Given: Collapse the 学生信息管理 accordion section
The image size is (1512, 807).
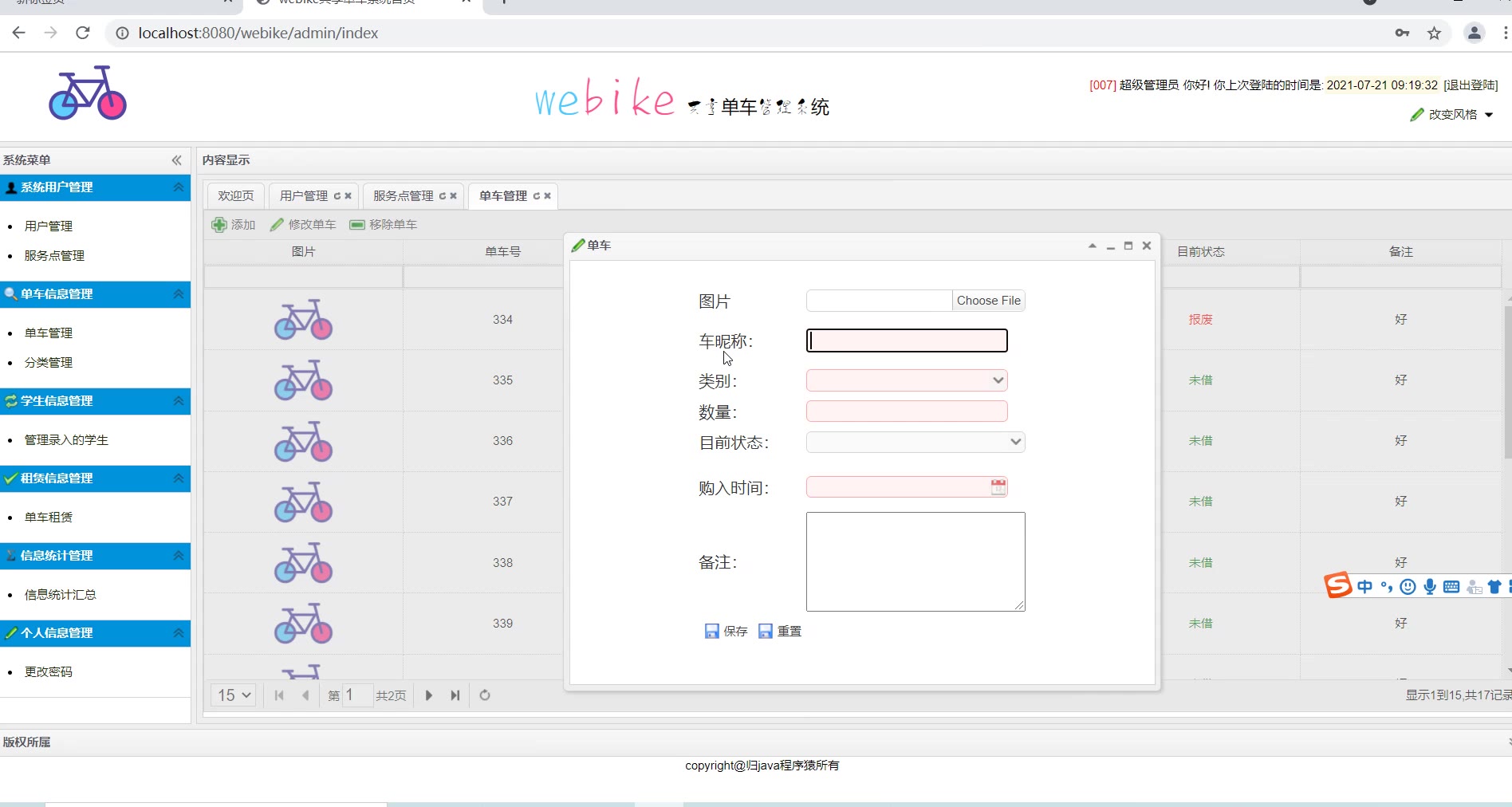Looking at the screenshot, I should point(179,401).
